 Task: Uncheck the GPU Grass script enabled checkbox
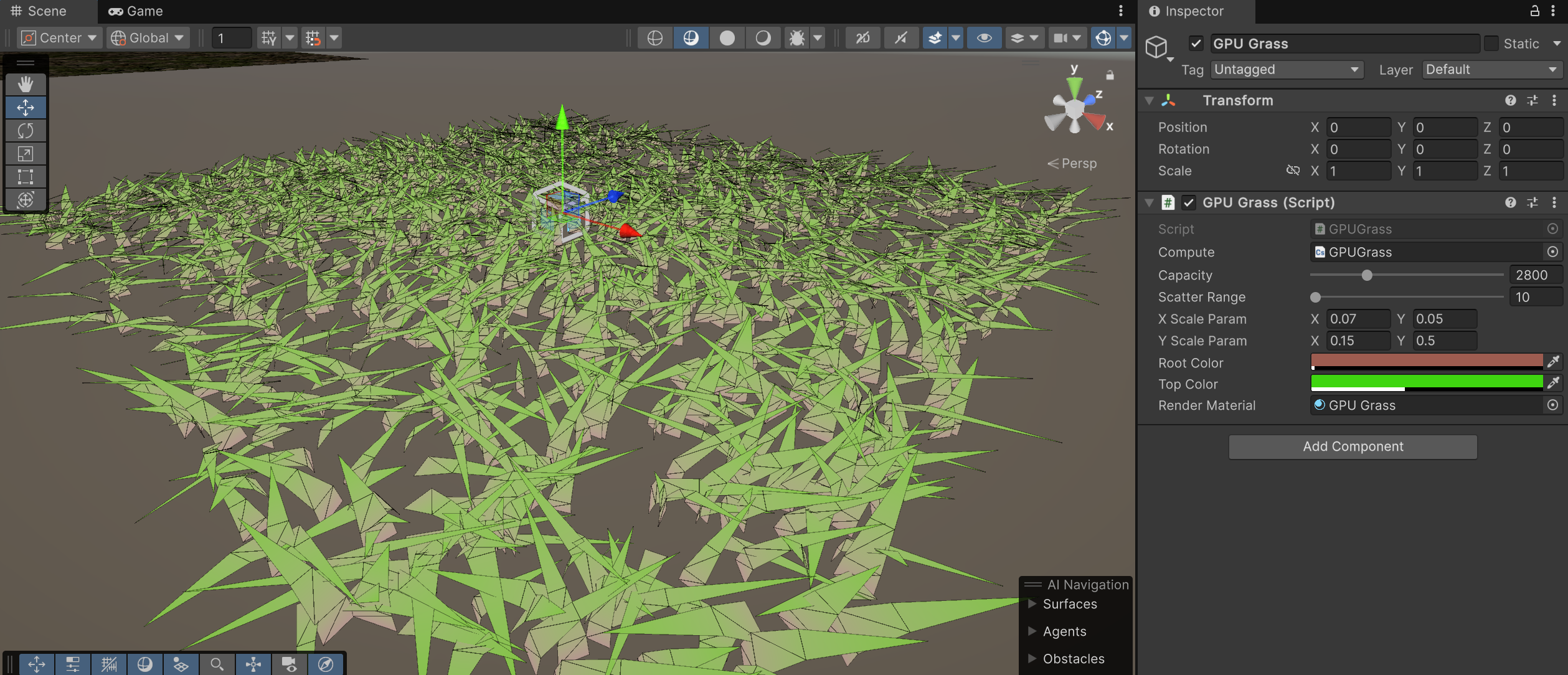pos(1189,202)
